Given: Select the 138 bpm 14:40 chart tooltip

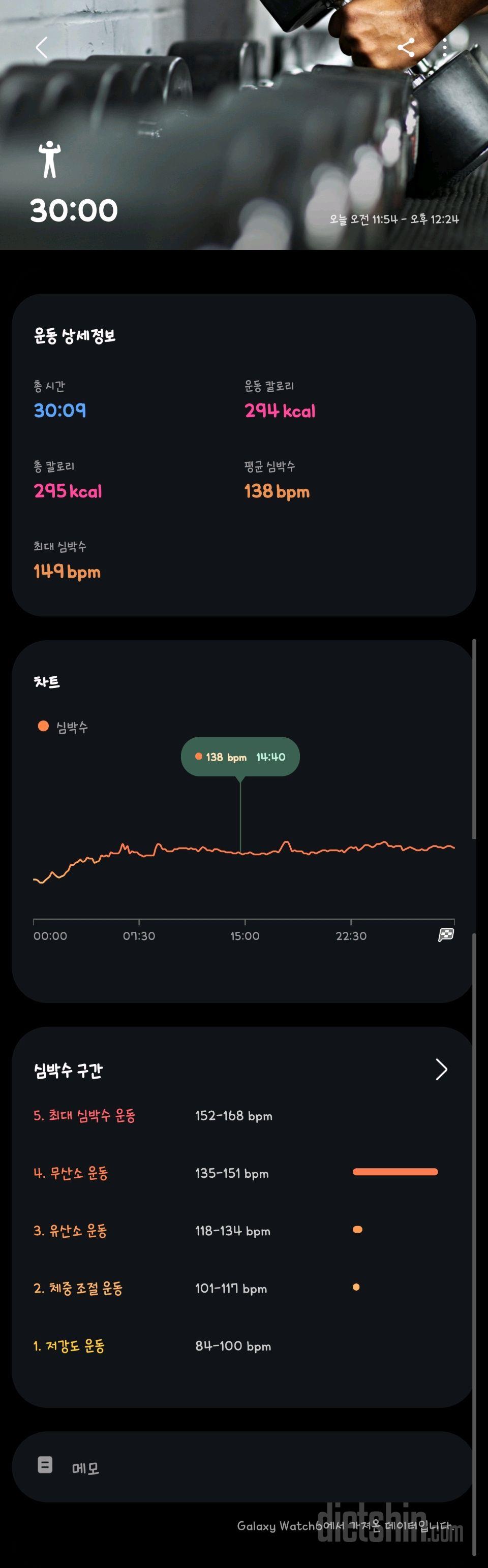Looking at the screenshot, I should [x=240, y=757].
